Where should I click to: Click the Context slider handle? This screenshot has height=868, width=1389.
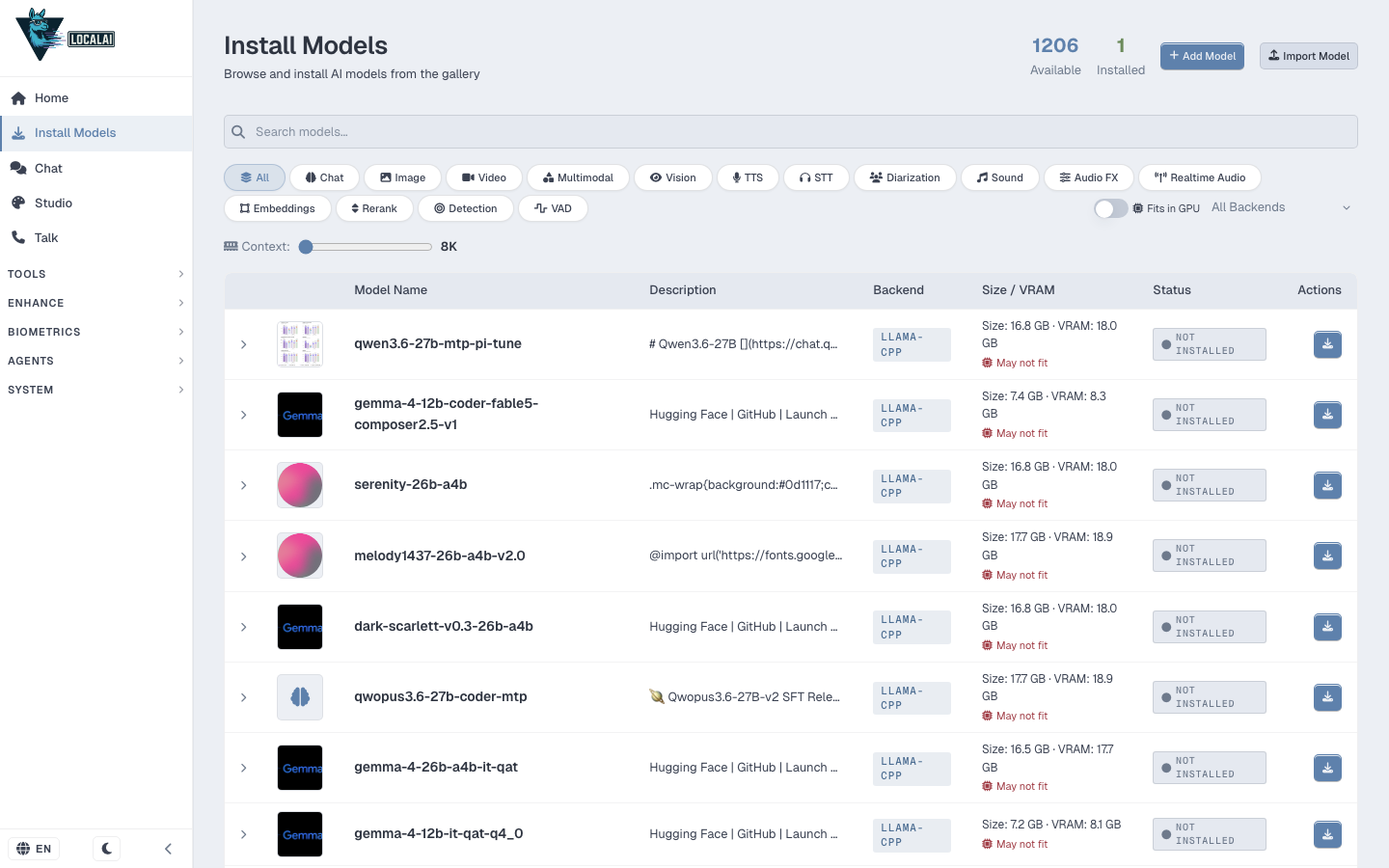pos(306,247)
